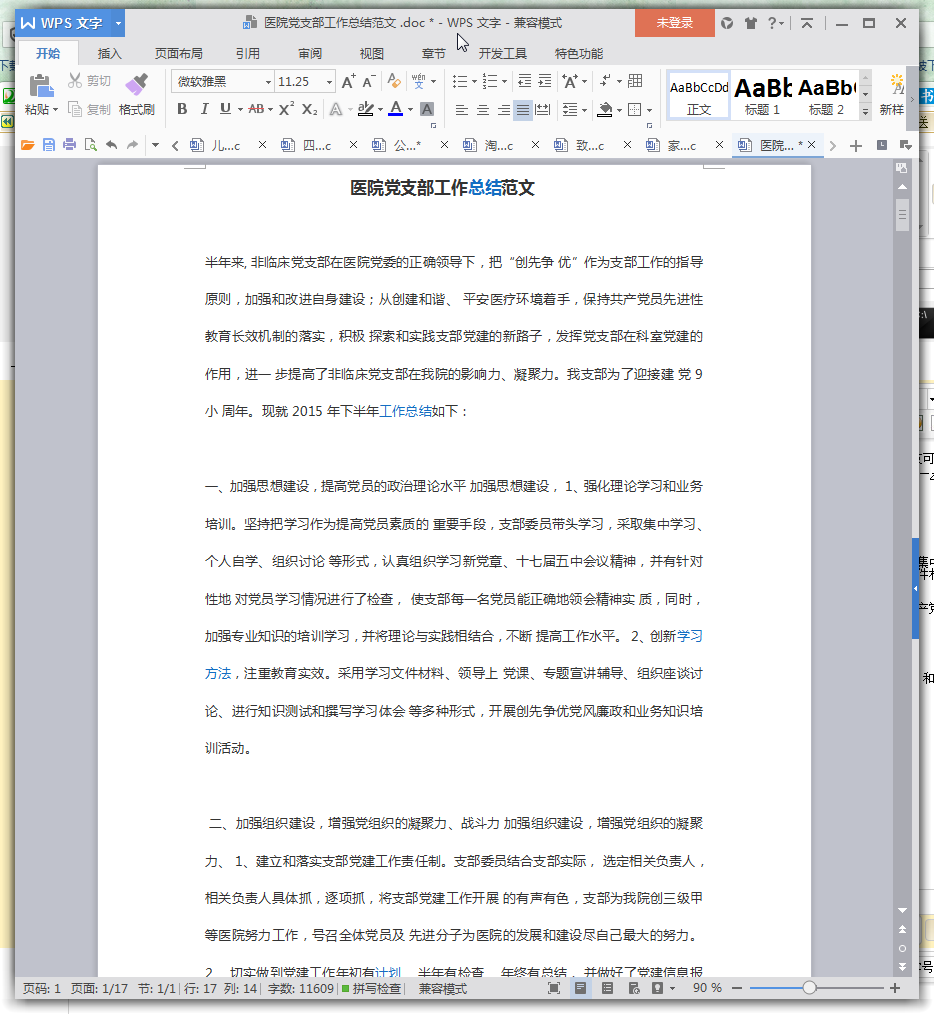The image size is (934, 1014).
Task: Switch to the 引用 ribbon tab
Action: click(x=248, y=54)
